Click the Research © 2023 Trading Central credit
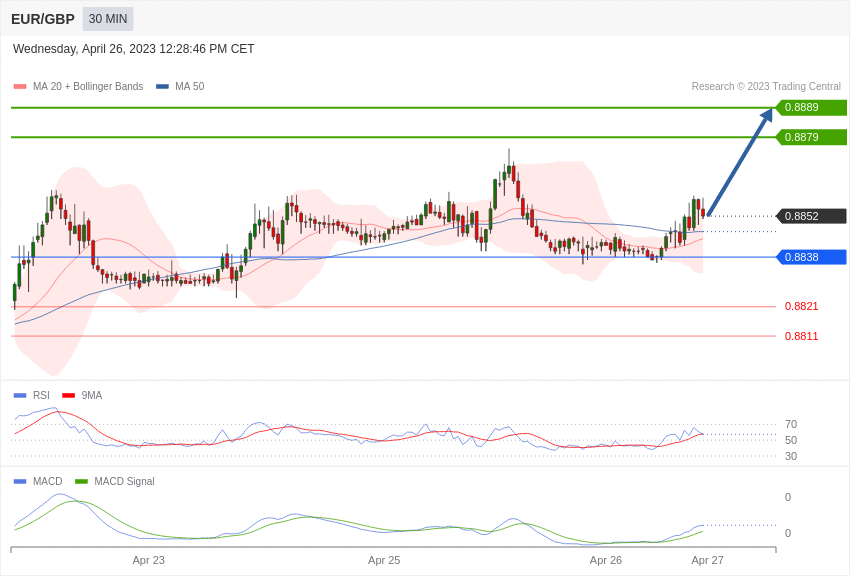This screenshot has height=576, width=850. click(766, 86)
